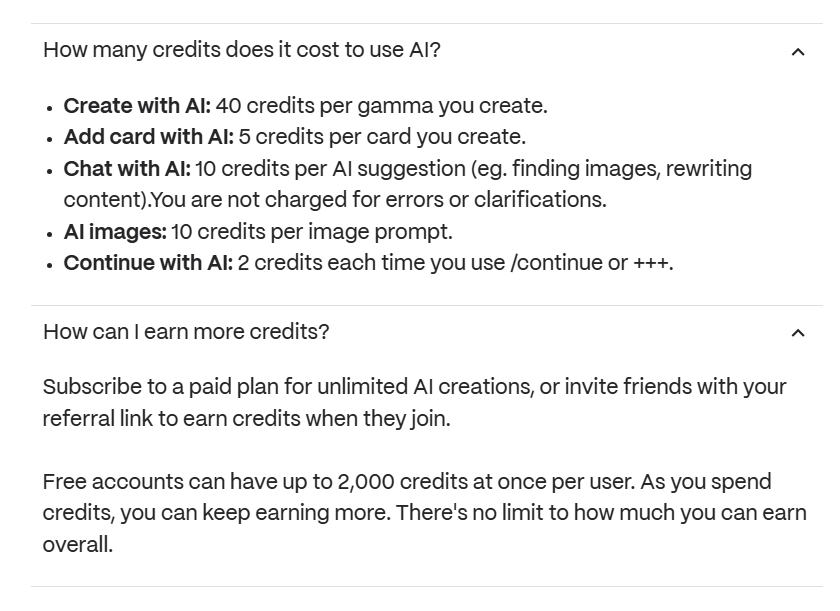
Task: Click the bold 'Continue with AI:' label
Action: click(148, 263)
